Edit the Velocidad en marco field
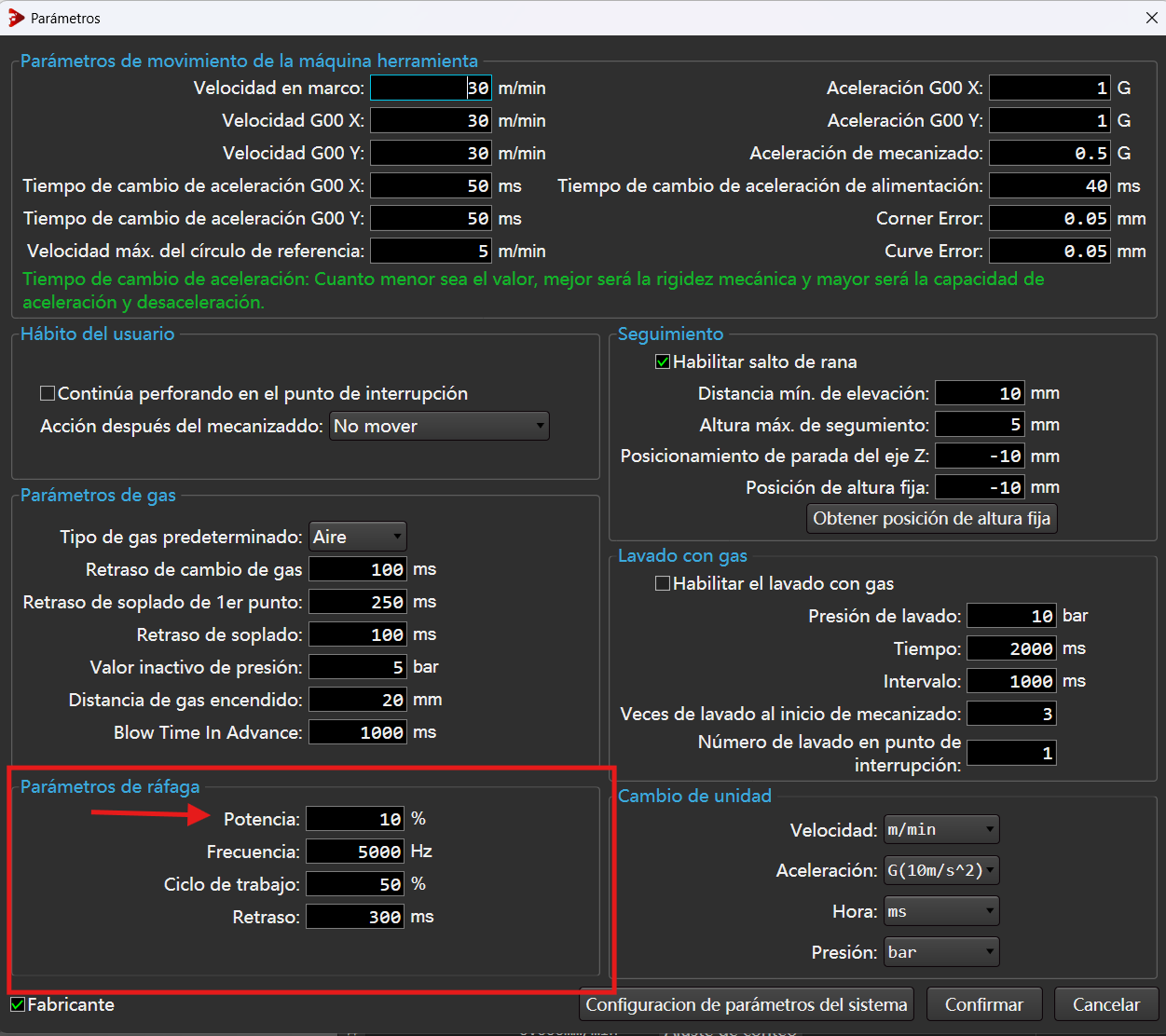Viewport: 1166px width, 1036px height. point(432,88)
